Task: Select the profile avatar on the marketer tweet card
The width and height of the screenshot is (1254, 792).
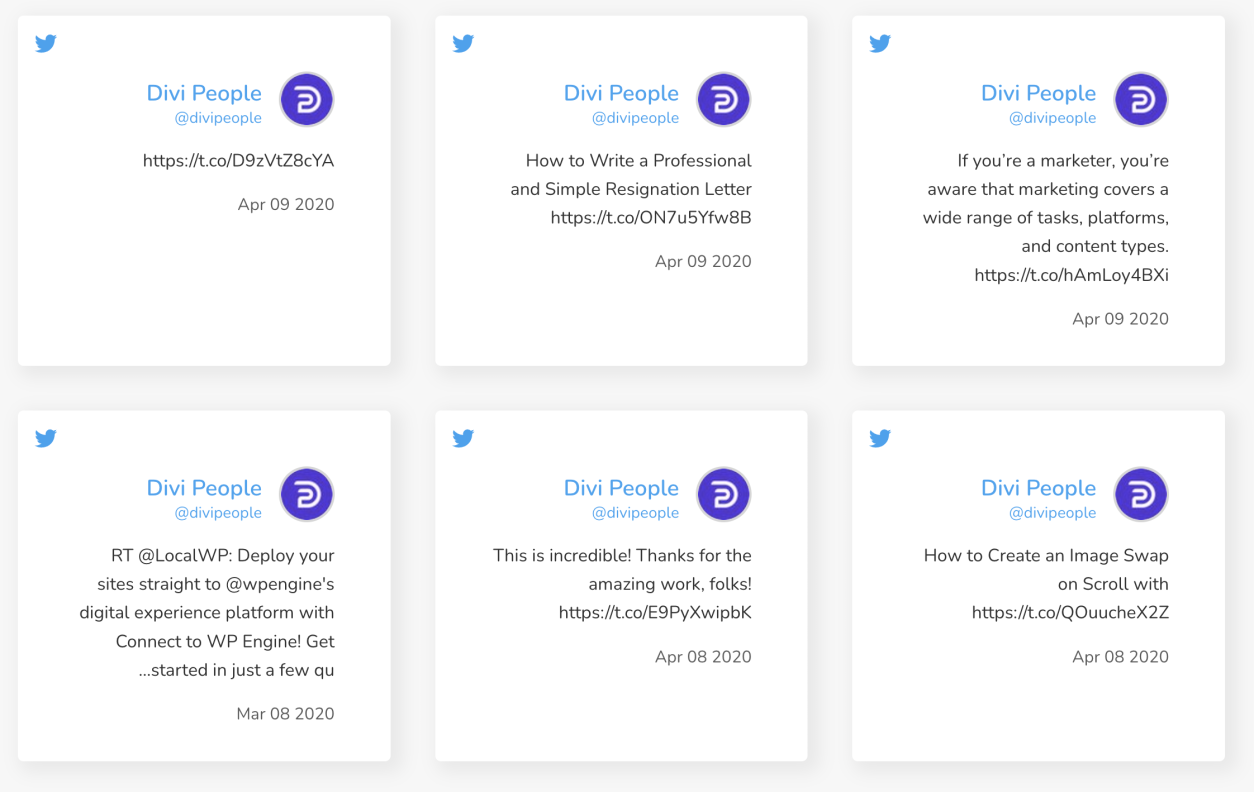Action: pos(1141,100)
